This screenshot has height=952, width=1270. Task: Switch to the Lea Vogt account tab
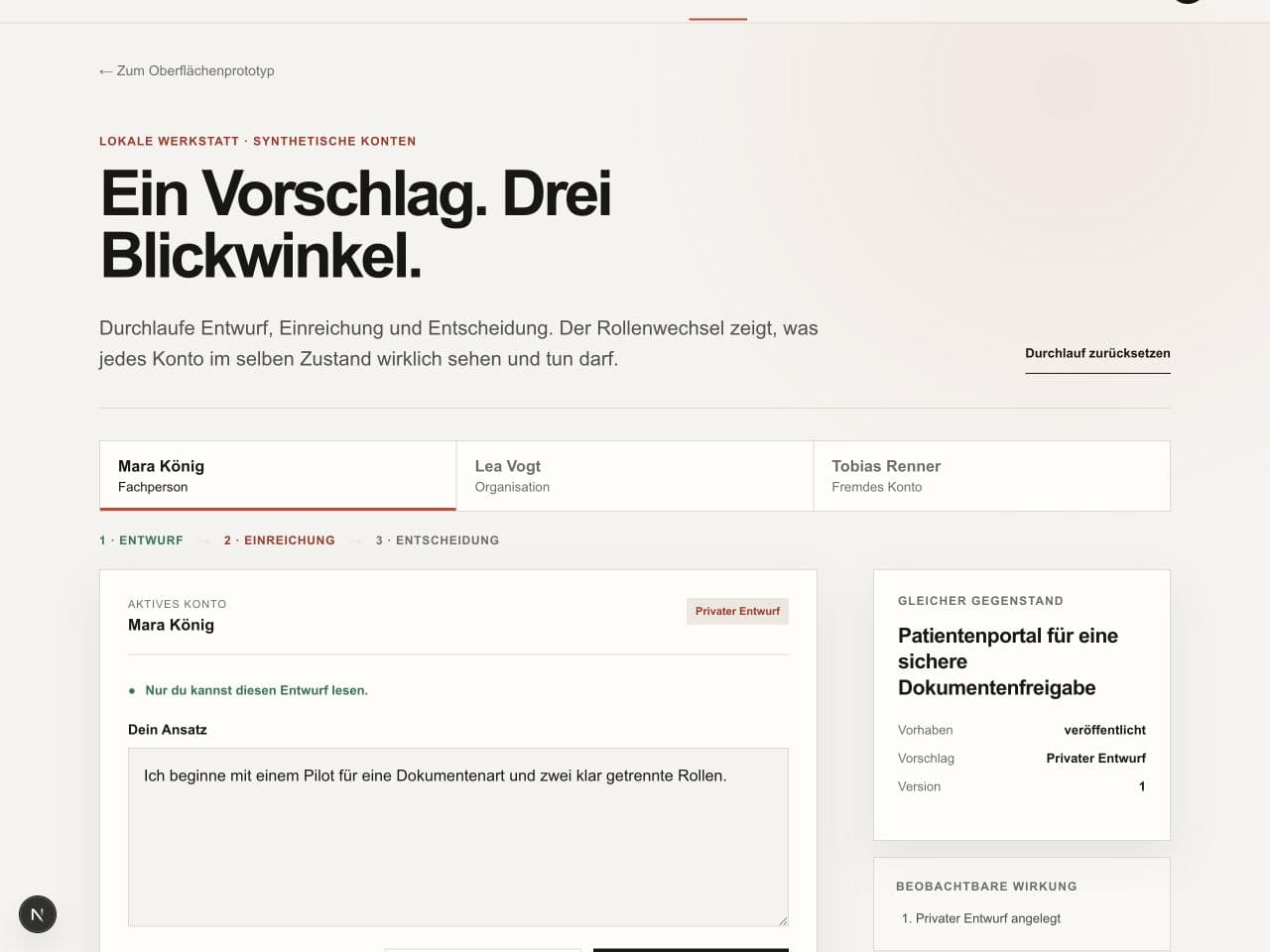[x=635, y=476]
